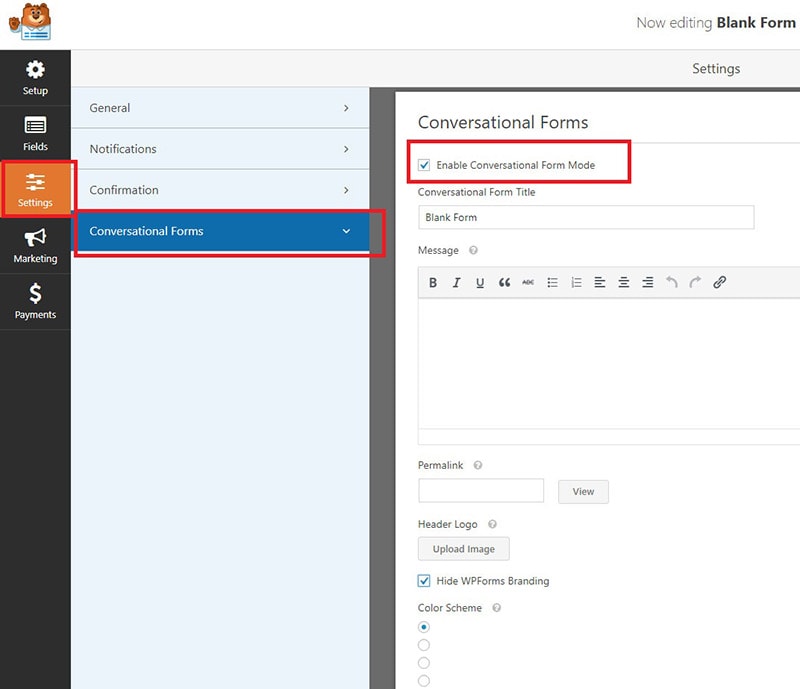
Task: Align message text right
Action: click(647, 282)
